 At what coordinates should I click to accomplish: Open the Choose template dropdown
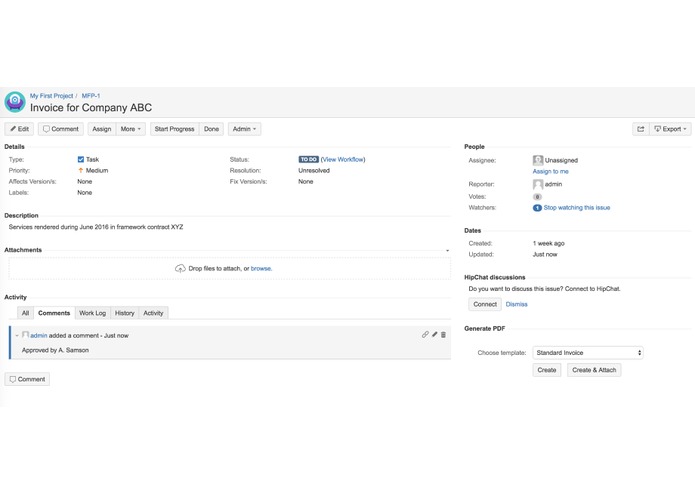tap(588, 353)
